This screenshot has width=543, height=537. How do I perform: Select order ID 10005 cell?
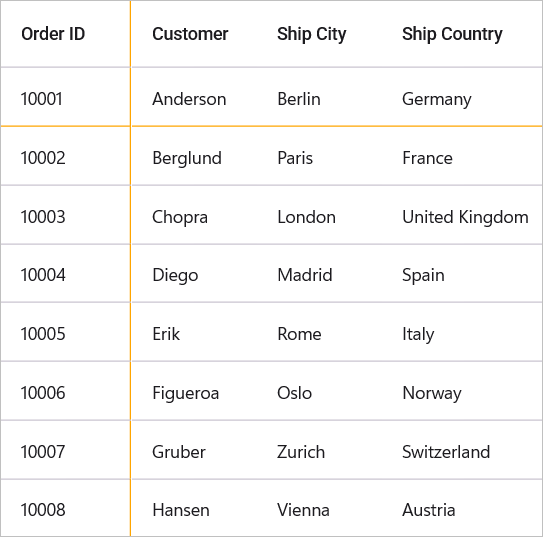coord(65,332)
